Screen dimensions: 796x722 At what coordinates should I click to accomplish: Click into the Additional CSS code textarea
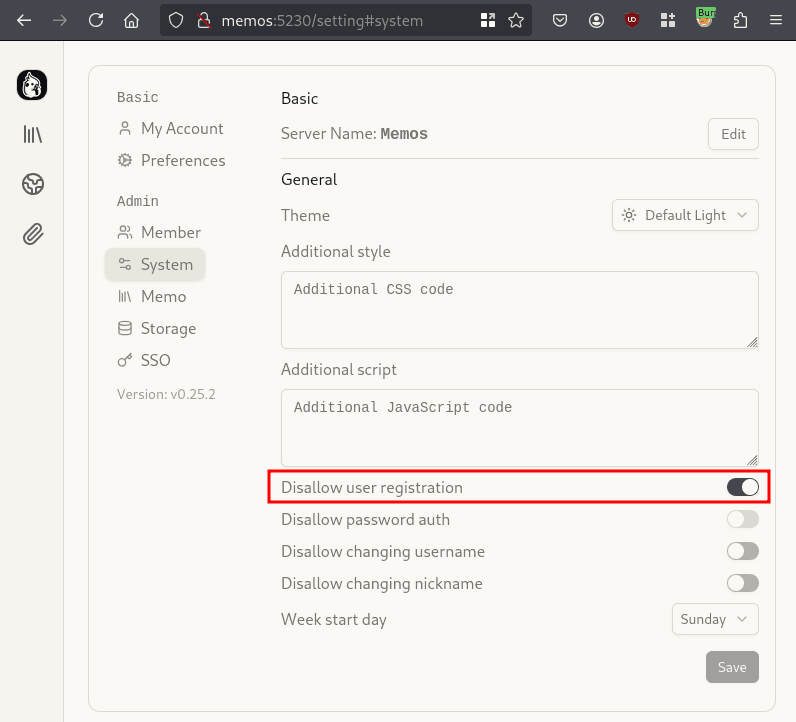pos(519,310)
